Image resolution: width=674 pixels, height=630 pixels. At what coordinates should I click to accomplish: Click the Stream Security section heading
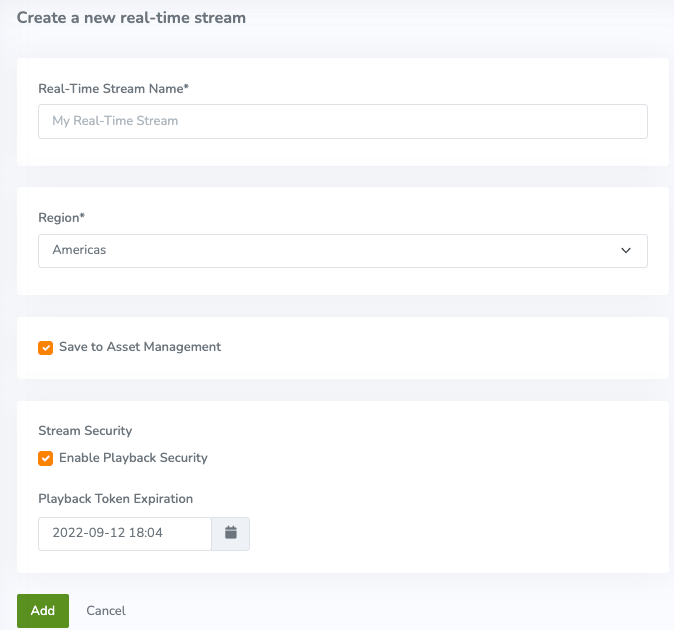85,430
